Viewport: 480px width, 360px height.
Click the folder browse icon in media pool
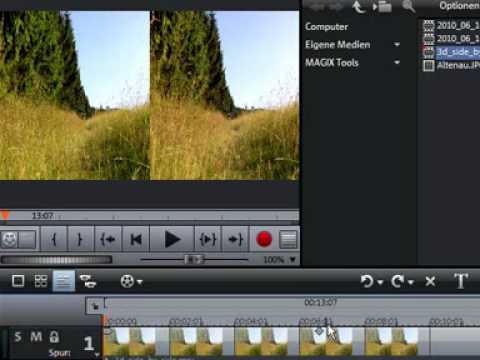382,6
